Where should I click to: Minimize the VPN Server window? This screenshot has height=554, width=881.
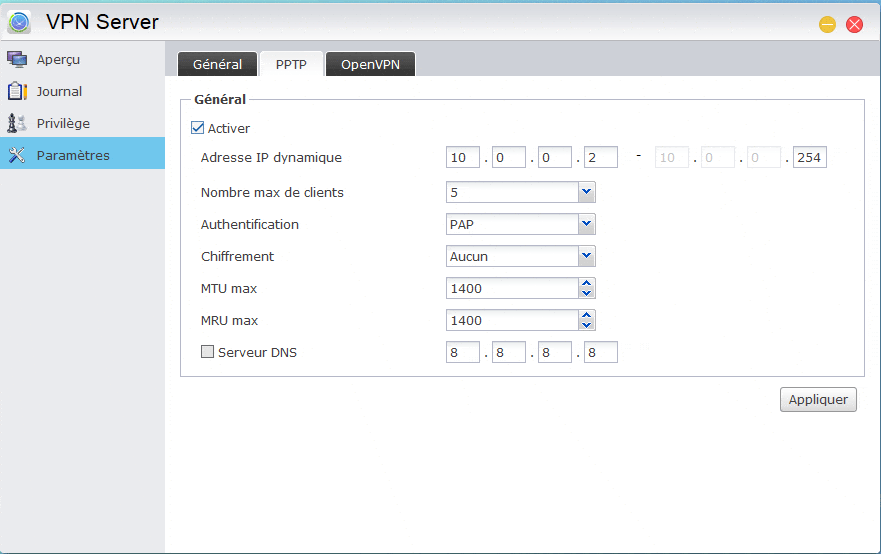(x=827, y=24)
